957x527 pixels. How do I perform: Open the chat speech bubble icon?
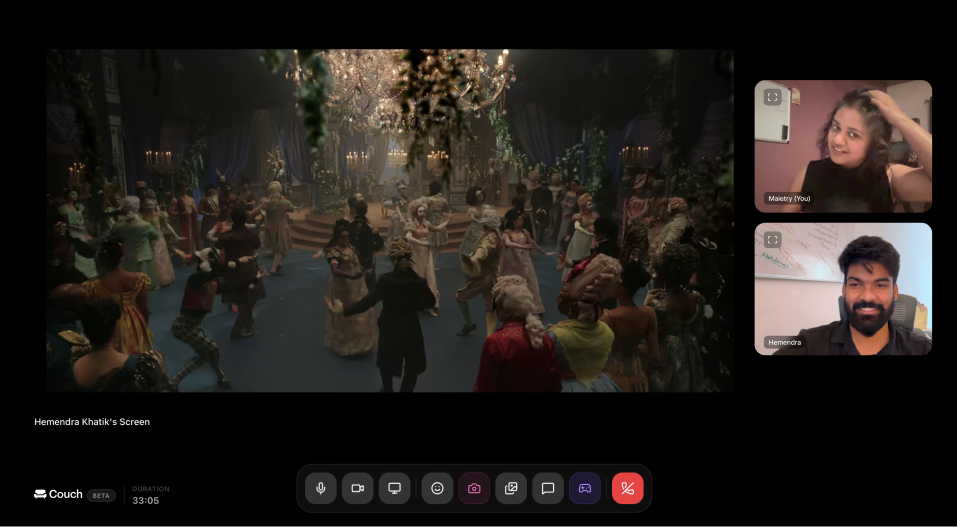click(548, 488)
